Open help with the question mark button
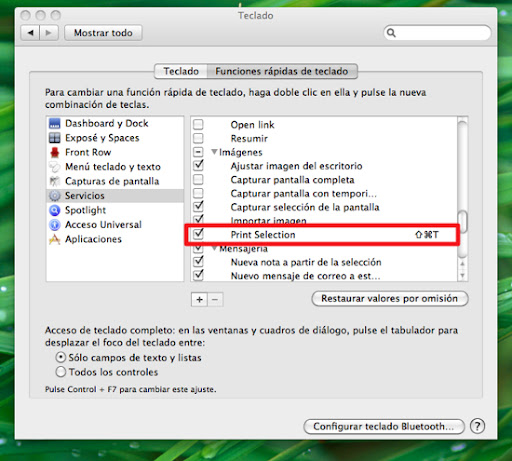The image size is (512, 461). tap(477, 426)
